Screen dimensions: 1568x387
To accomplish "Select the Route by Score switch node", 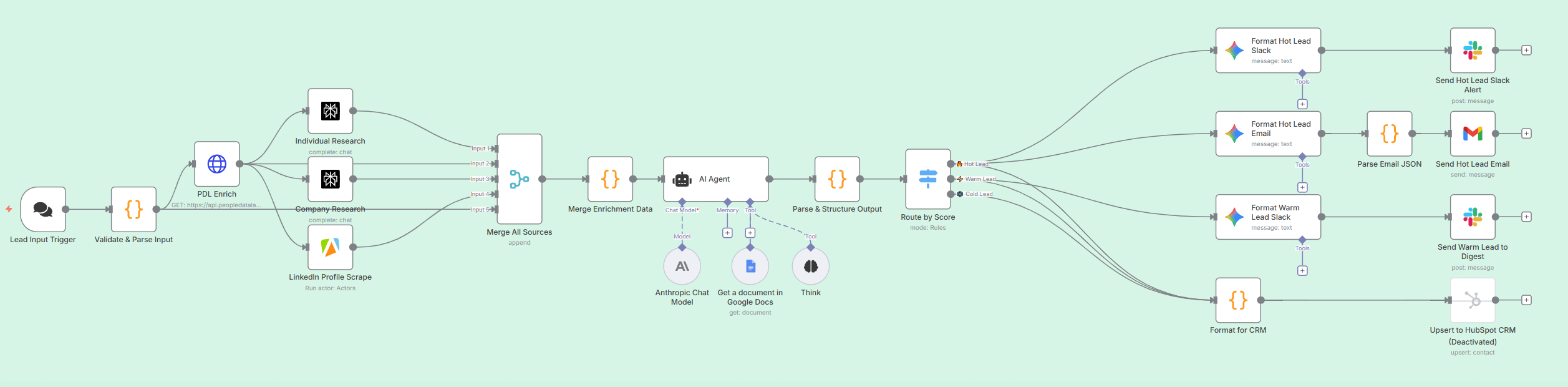I will tap(927, 179).
